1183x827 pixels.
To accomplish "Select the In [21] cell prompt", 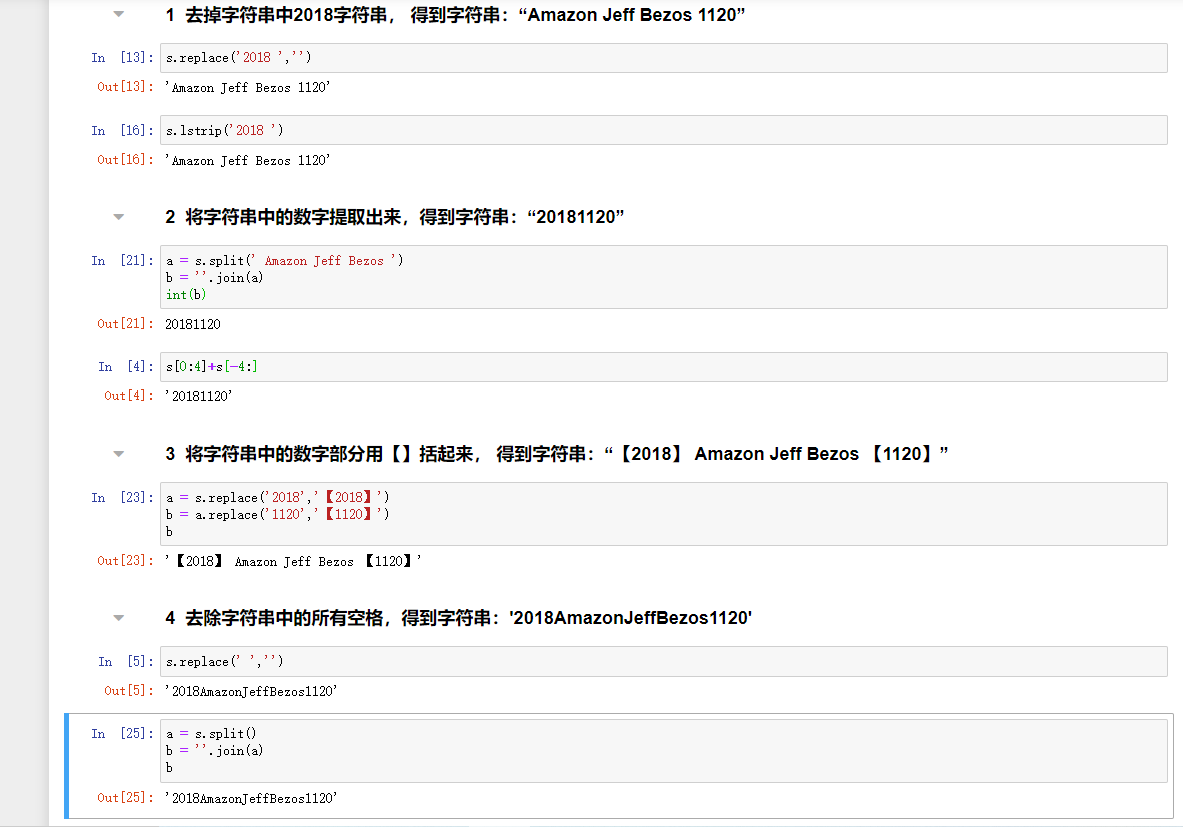I will click(x=119, y=261).
